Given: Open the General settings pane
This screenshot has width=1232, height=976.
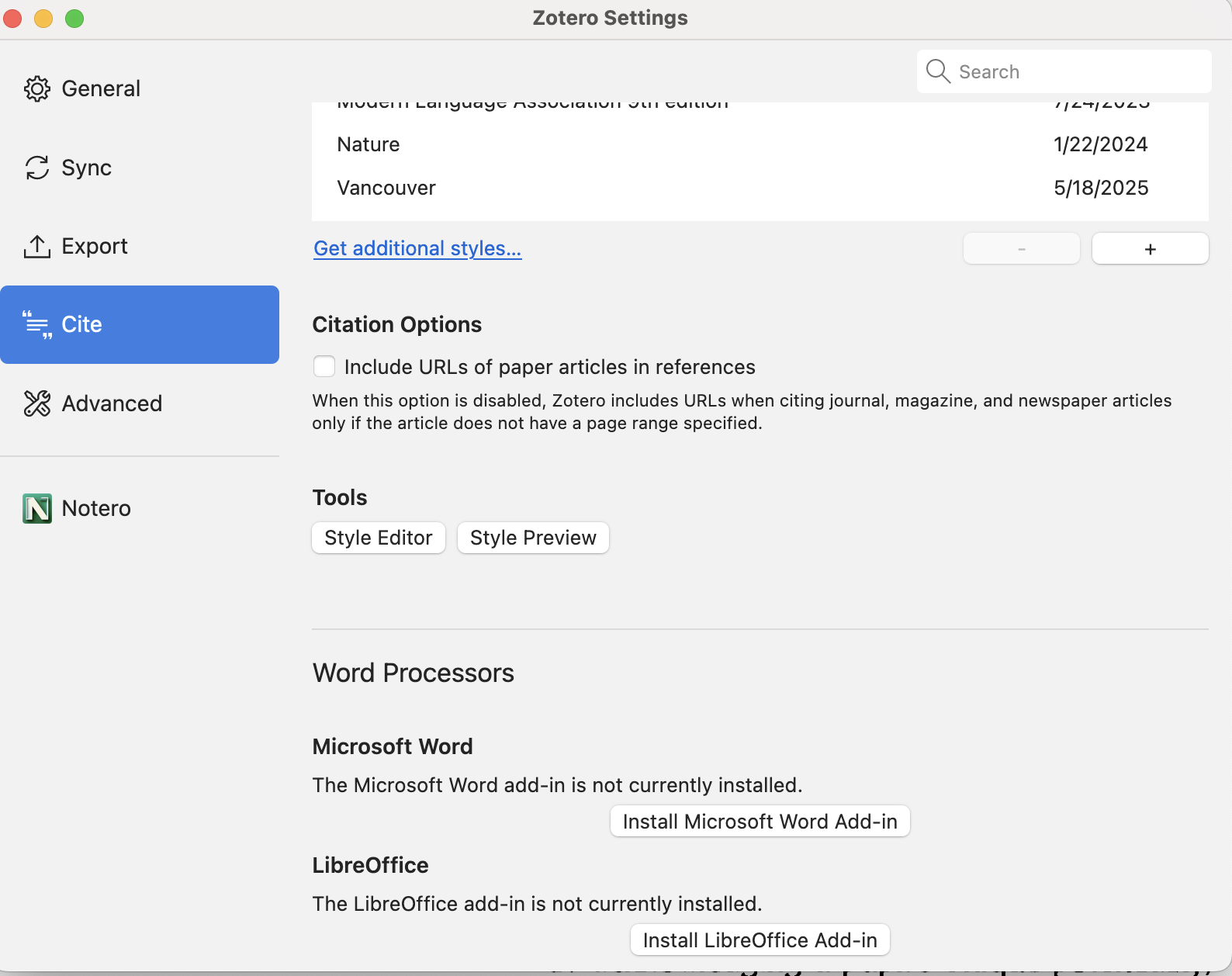Looking at the screenshot, I should [x=140, y=89].
